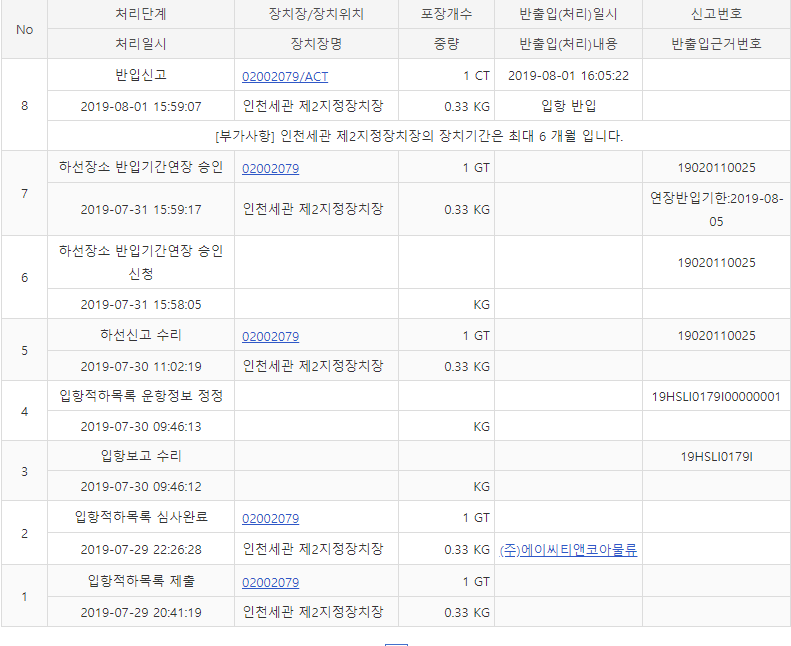
Task: Click the 장치장/장치위치 column header
Action: click(x=316, y=15)
